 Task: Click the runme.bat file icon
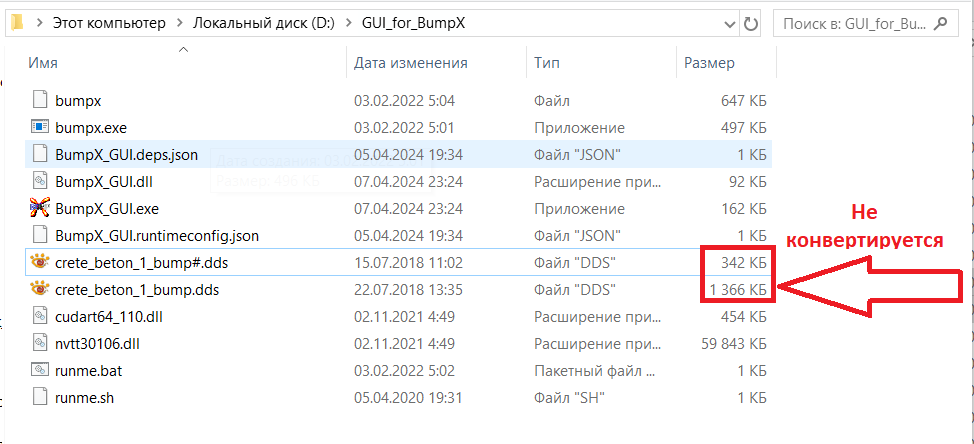40,371
